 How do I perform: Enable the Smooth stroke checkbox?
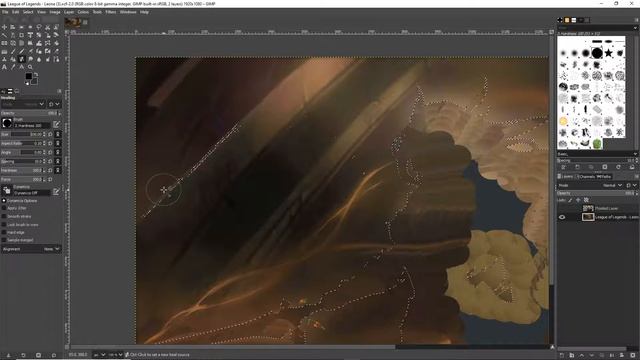coord(4,216)
